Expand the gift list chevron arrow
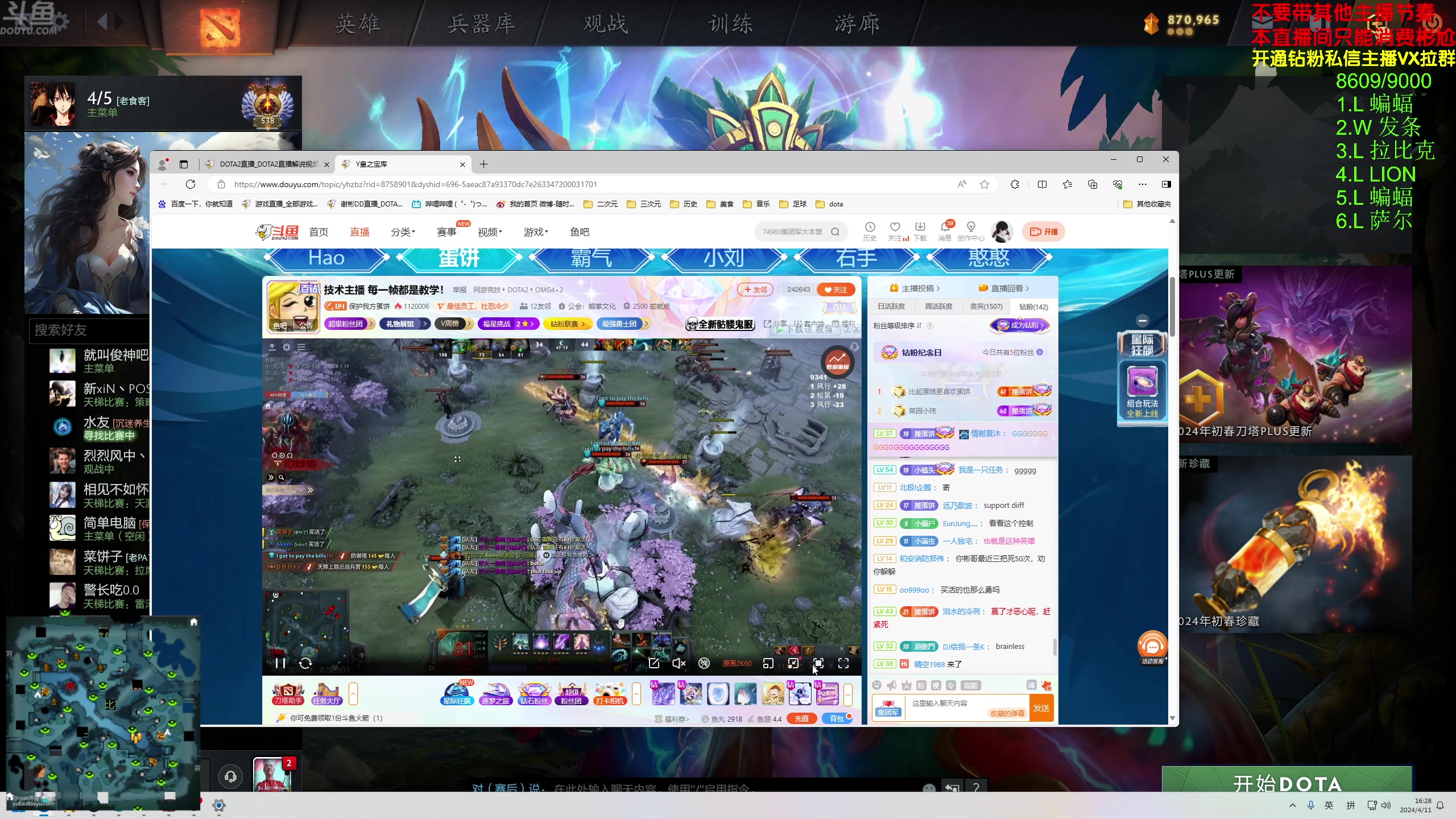 pos(848,694)
